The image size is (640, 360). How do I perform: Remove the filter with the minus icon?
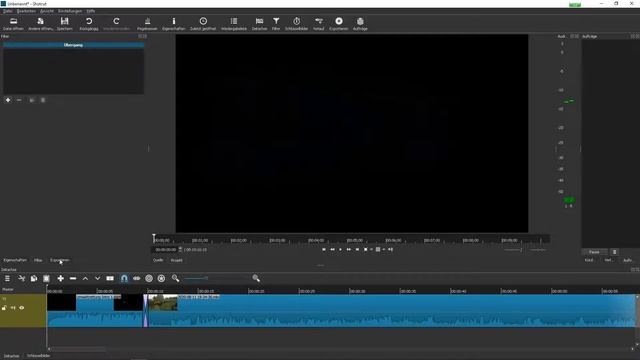(19, 100)
